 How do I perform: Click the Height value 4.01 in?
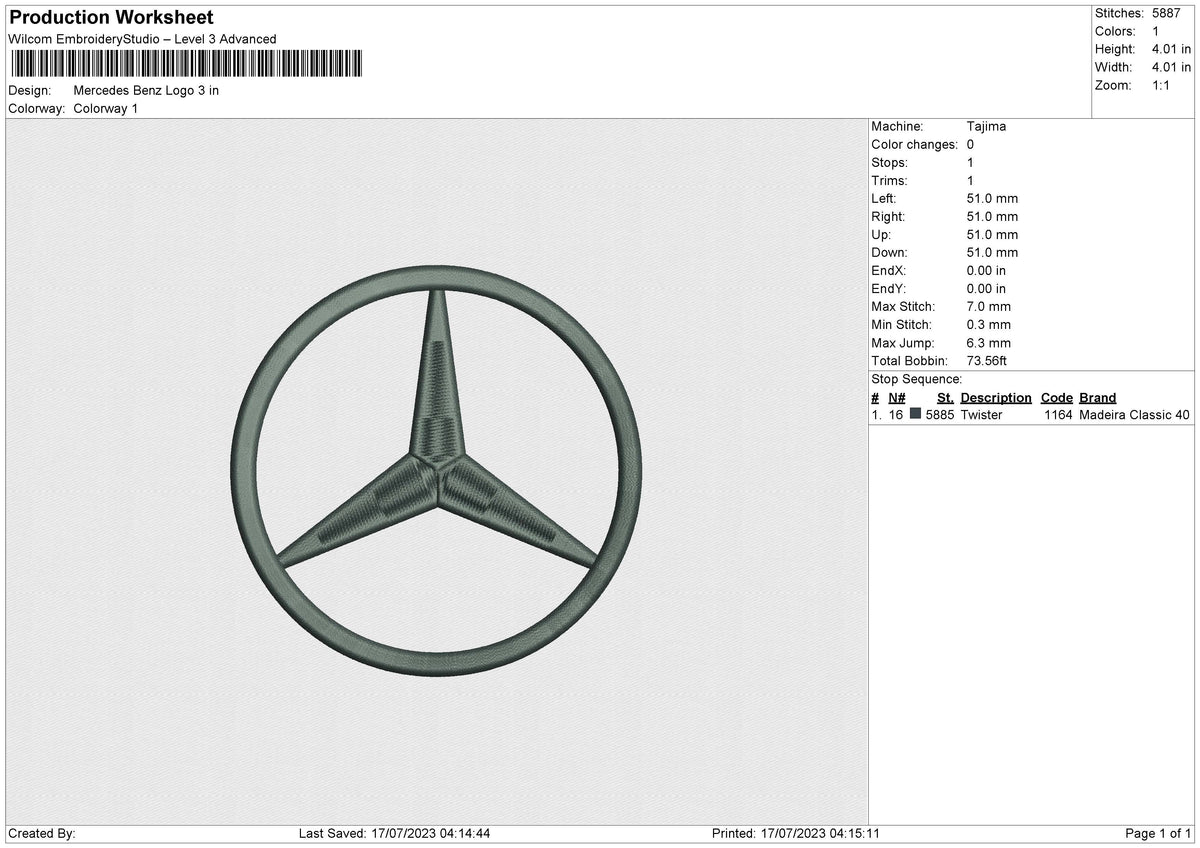[x=1172, y=49]
